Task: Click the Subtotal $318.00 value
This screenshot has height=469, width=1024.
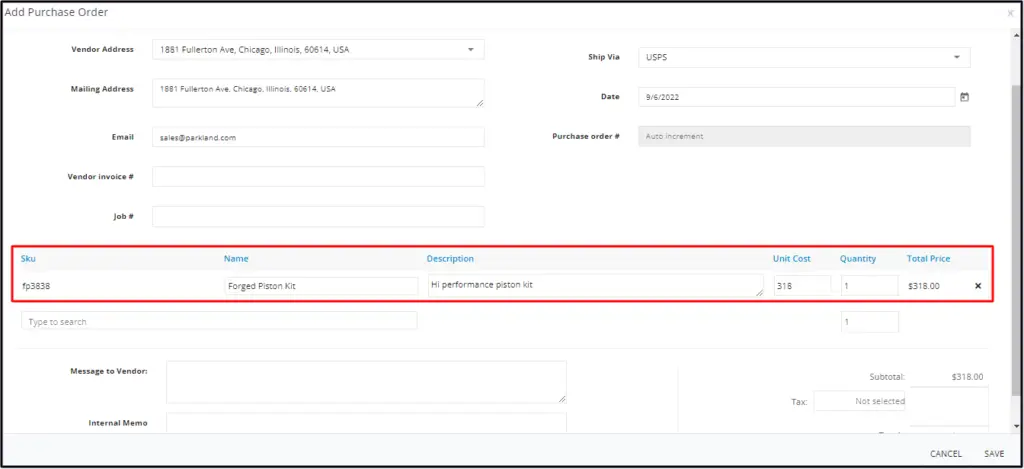Action: point(967,377)
